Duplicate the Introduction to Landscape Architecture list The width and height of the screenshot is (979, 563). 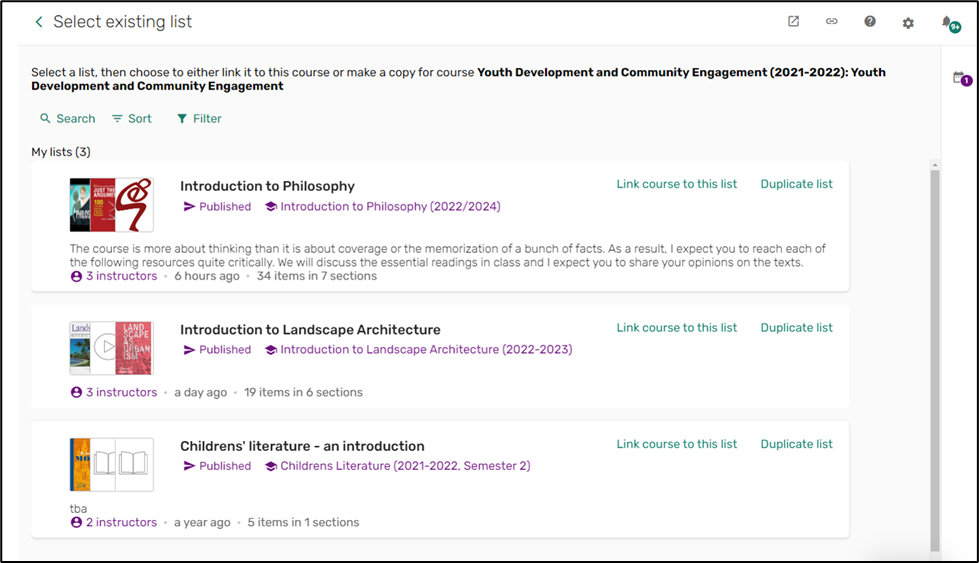[796, 328]
